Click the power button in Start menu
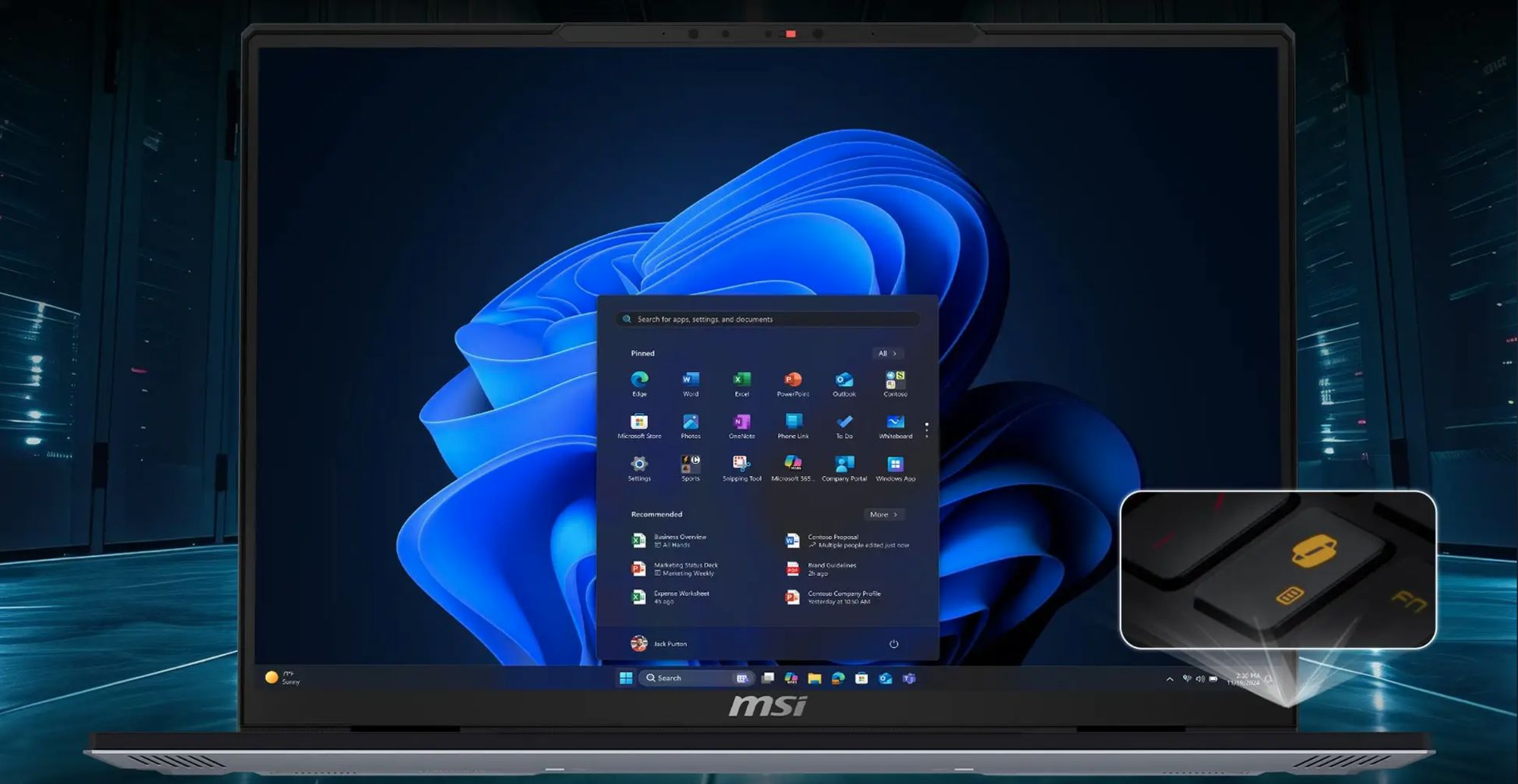The height and width of the screenshot is (784, 1518). 893,644
